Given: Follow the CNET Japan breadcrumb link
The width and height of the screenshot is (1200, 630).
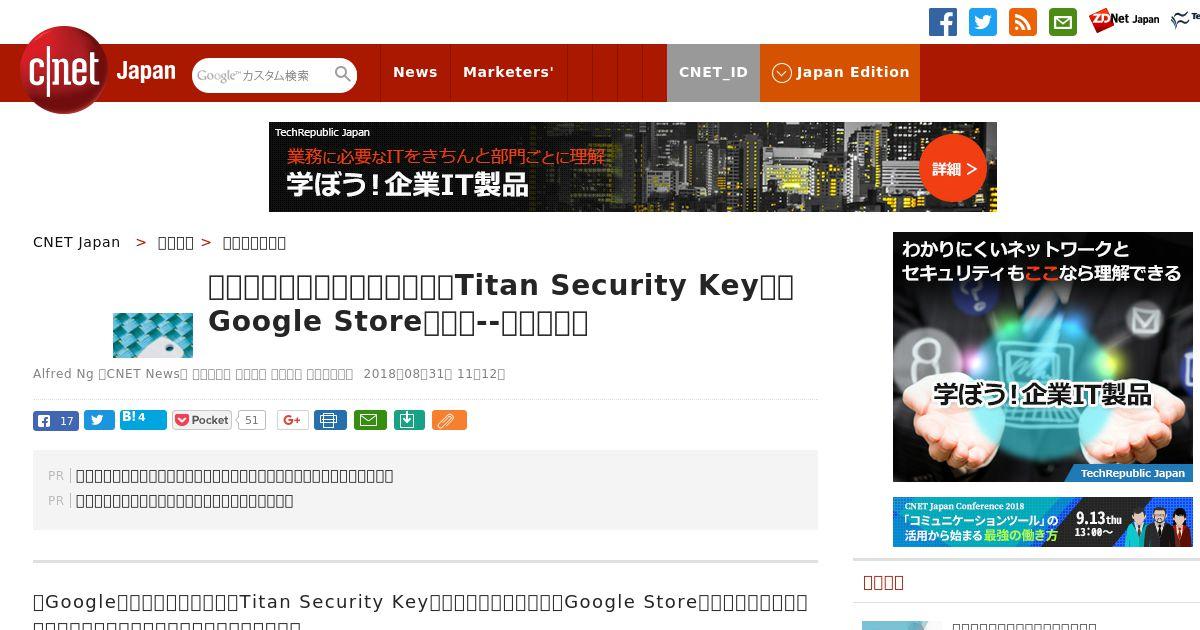Looking at the screenshot, I should (76, 242).
